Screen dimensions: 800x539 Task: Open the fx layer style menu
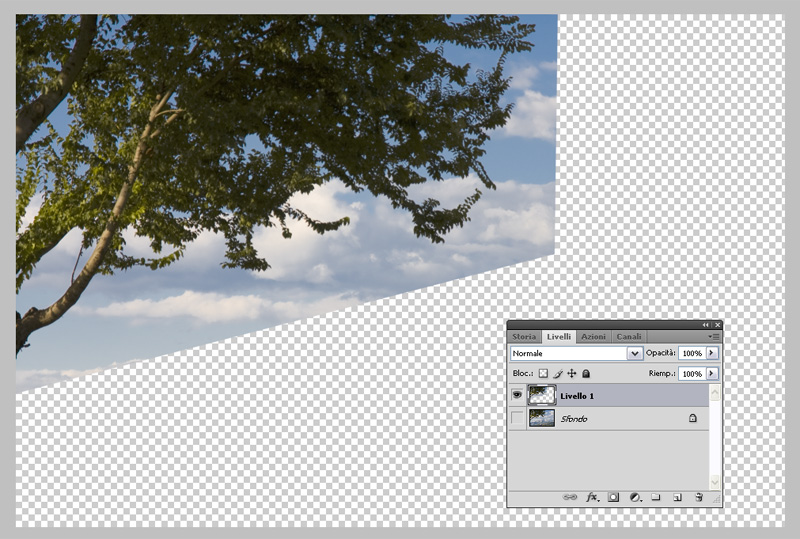point(592,496)
